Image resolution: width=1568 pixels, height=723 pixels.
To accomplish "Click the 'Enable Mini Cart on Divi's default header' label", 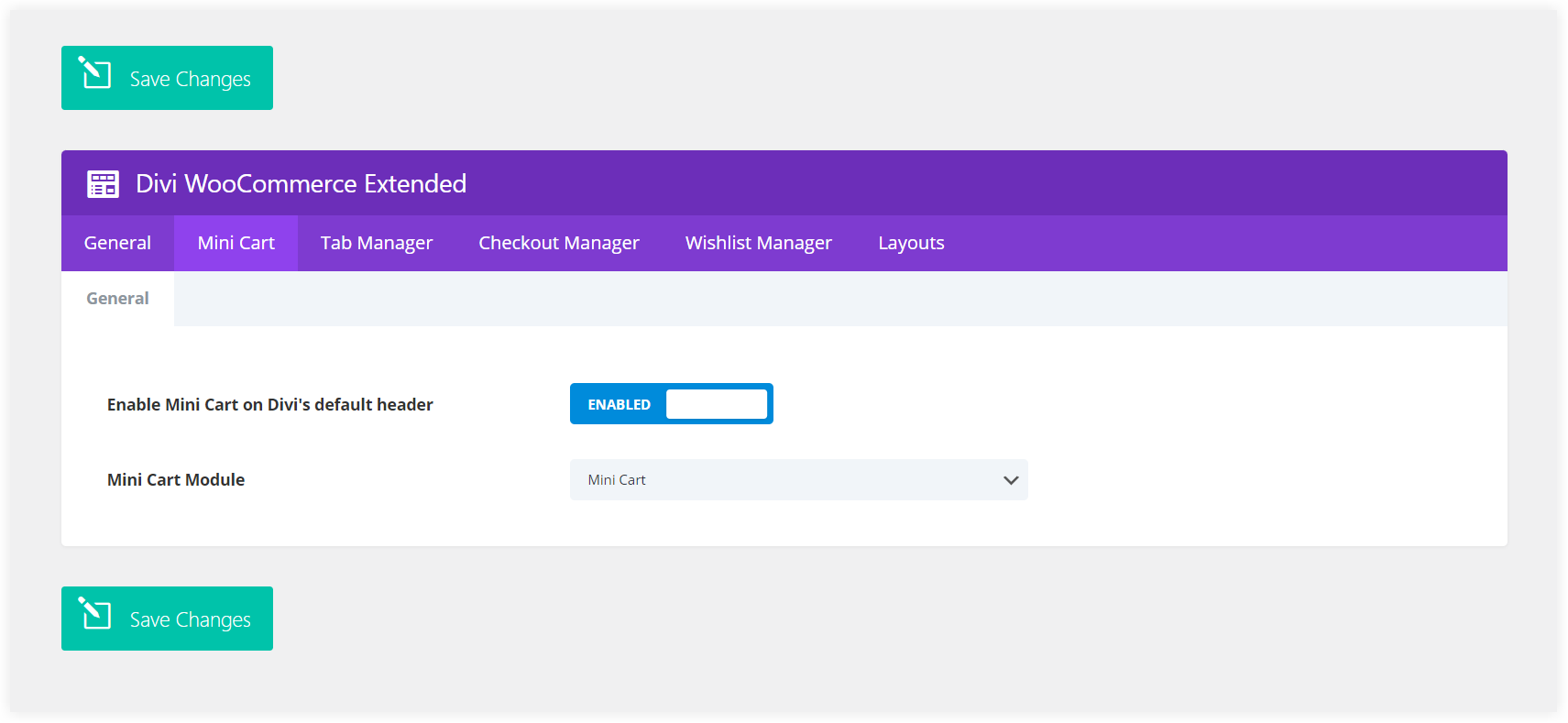I will [270, 405].
